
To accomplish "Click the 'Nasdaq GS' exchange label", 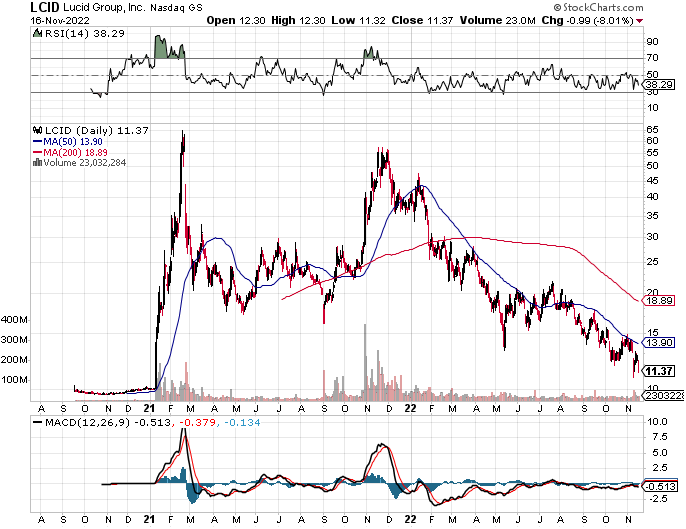I will pos(177,8).
